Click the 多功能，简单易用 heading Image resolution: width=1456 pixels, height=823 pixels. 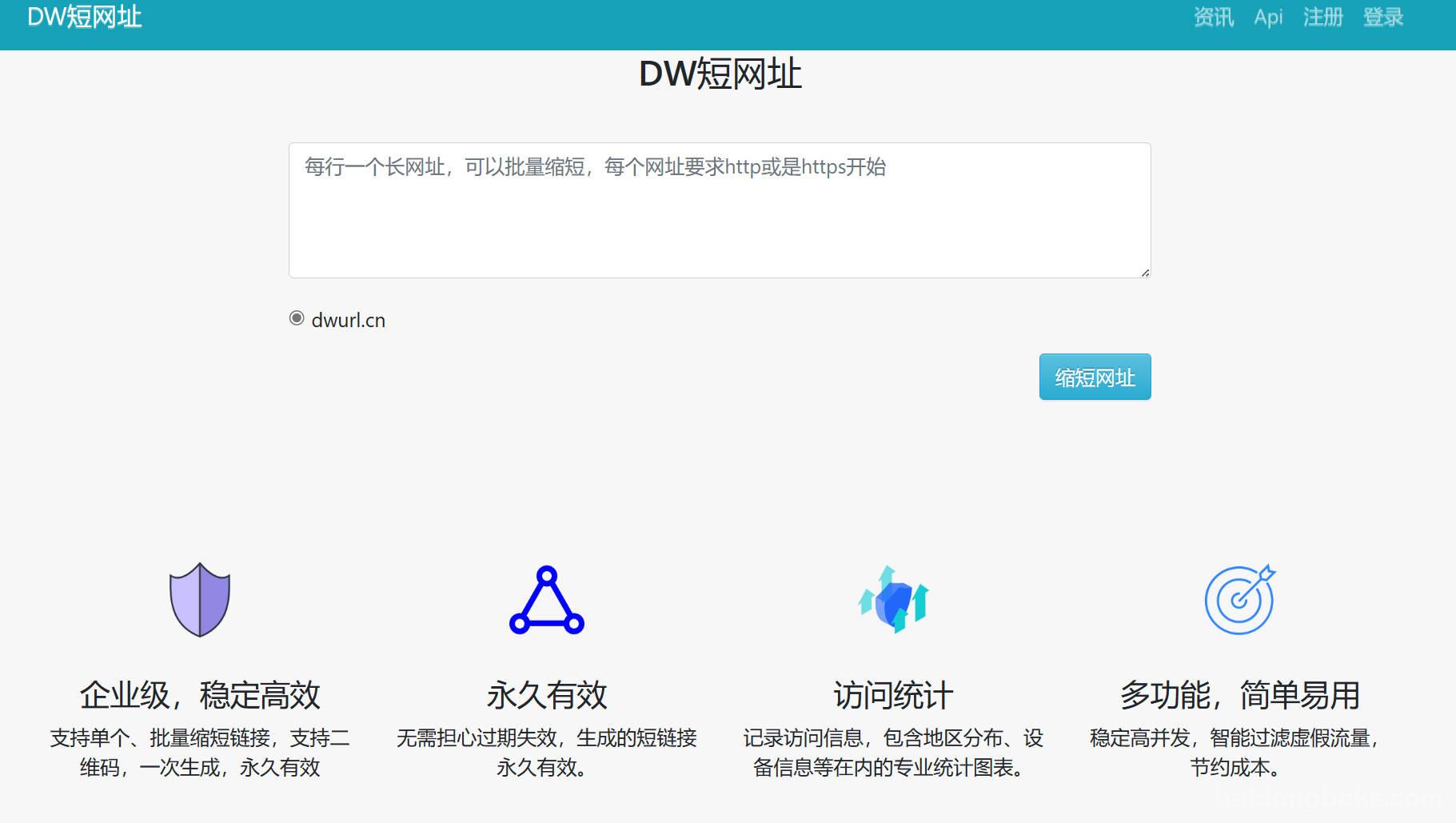coord(1240,695)
